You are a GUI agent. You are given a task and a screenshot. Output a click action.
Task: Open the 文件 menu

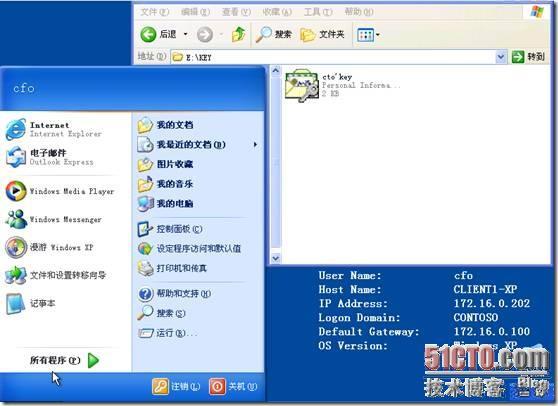click(x=154, y=12)
